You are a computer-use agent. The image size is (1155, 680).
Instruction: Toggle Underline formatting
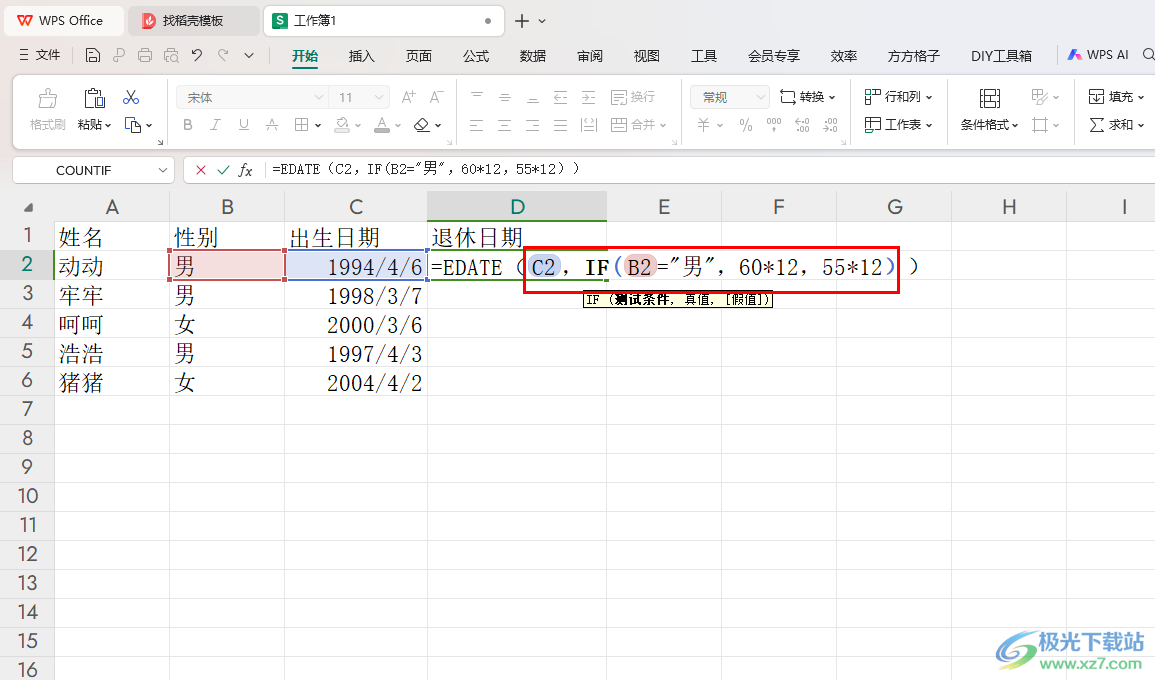[243, 125]
